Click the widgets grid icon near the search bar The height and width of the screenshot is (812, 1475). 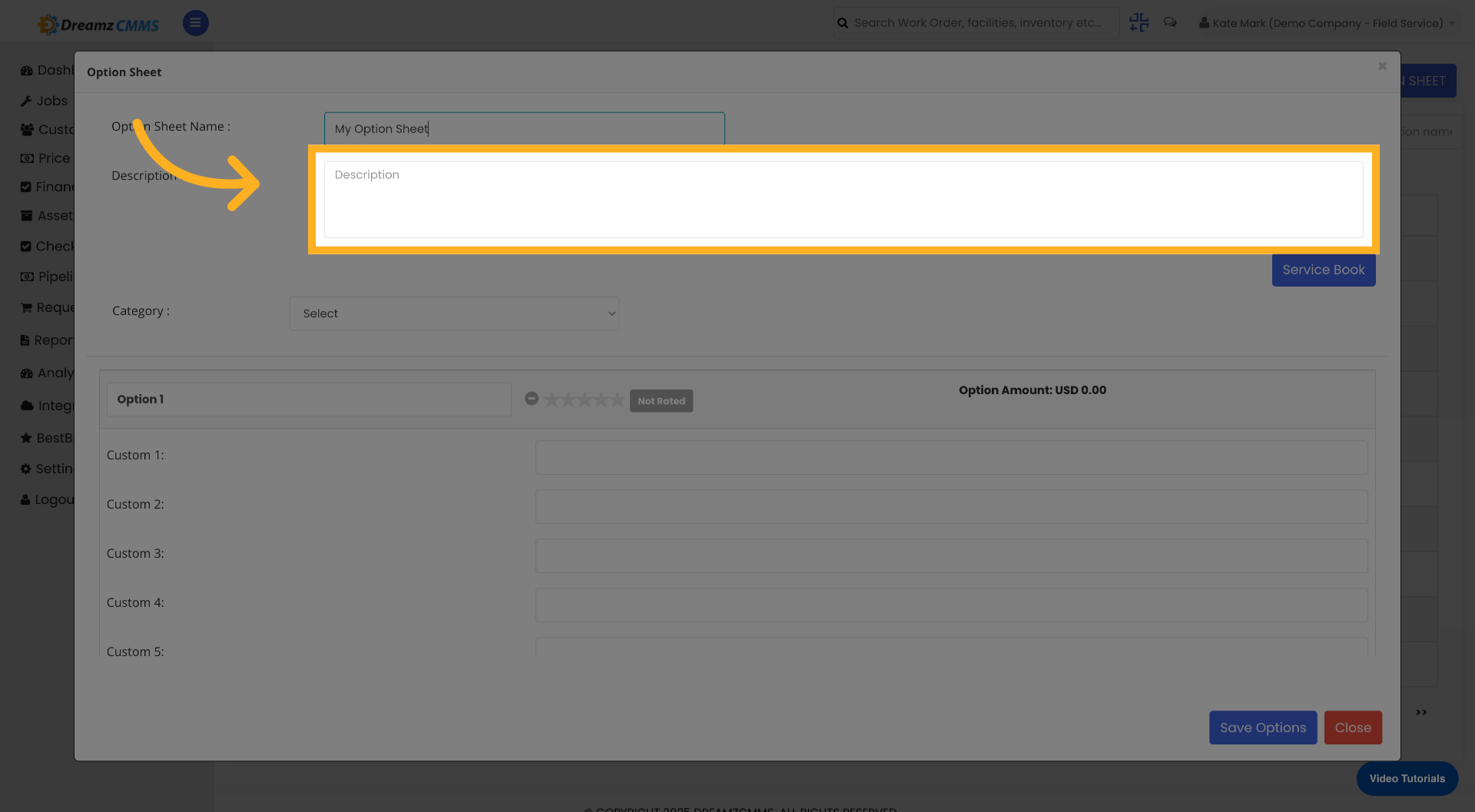1139,22
